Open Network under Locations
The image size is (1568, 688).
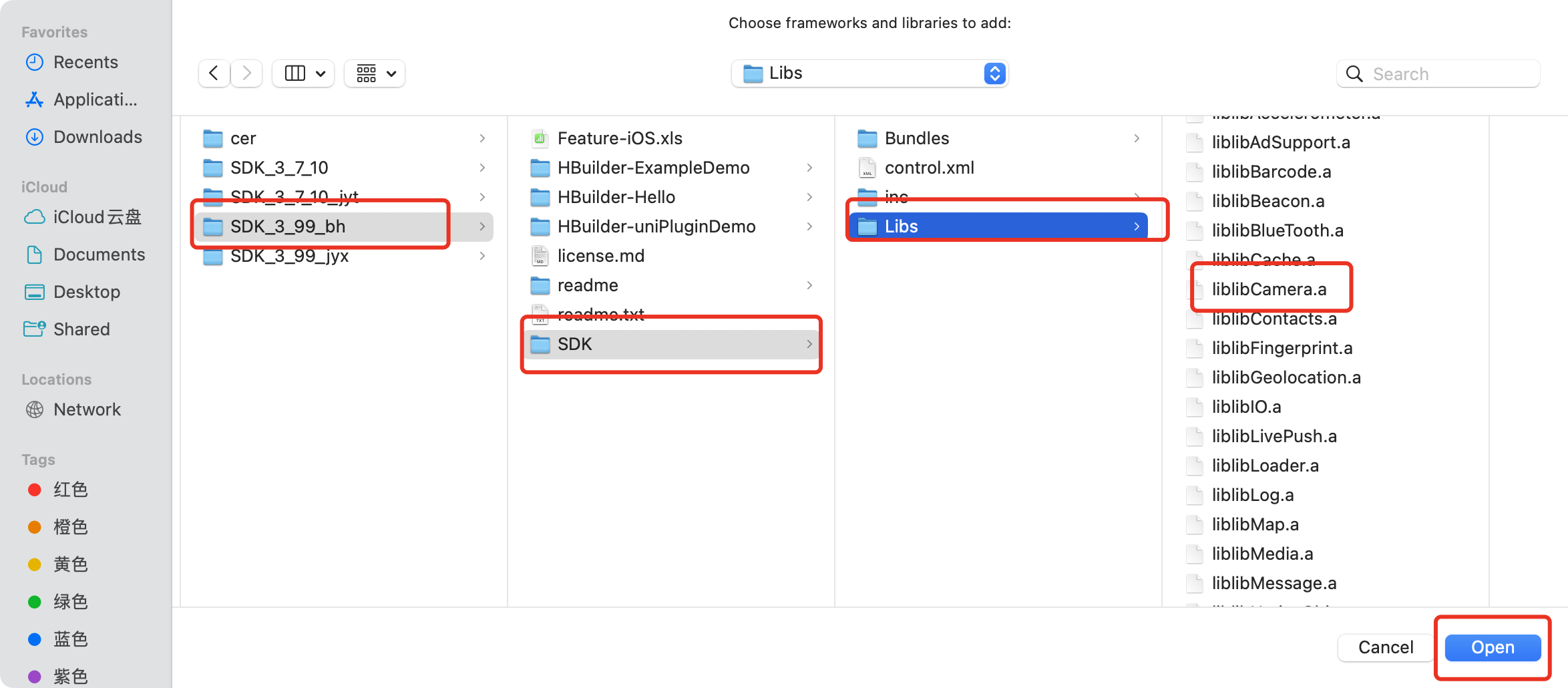87,409
